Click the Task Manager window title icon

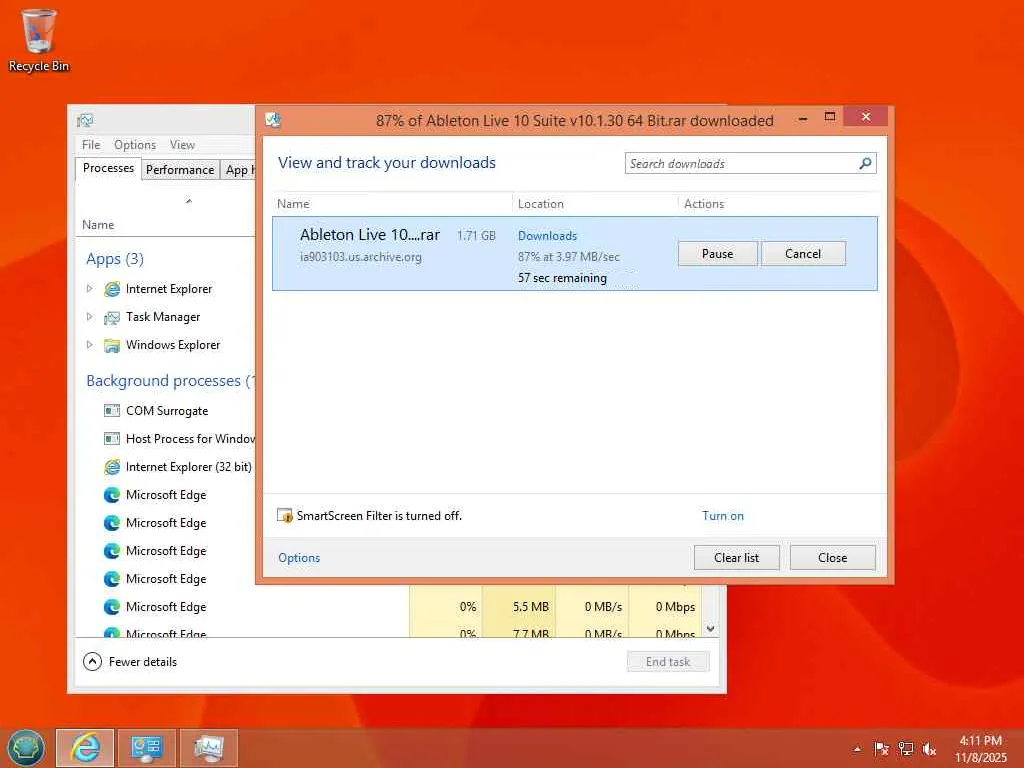[85, 120]
